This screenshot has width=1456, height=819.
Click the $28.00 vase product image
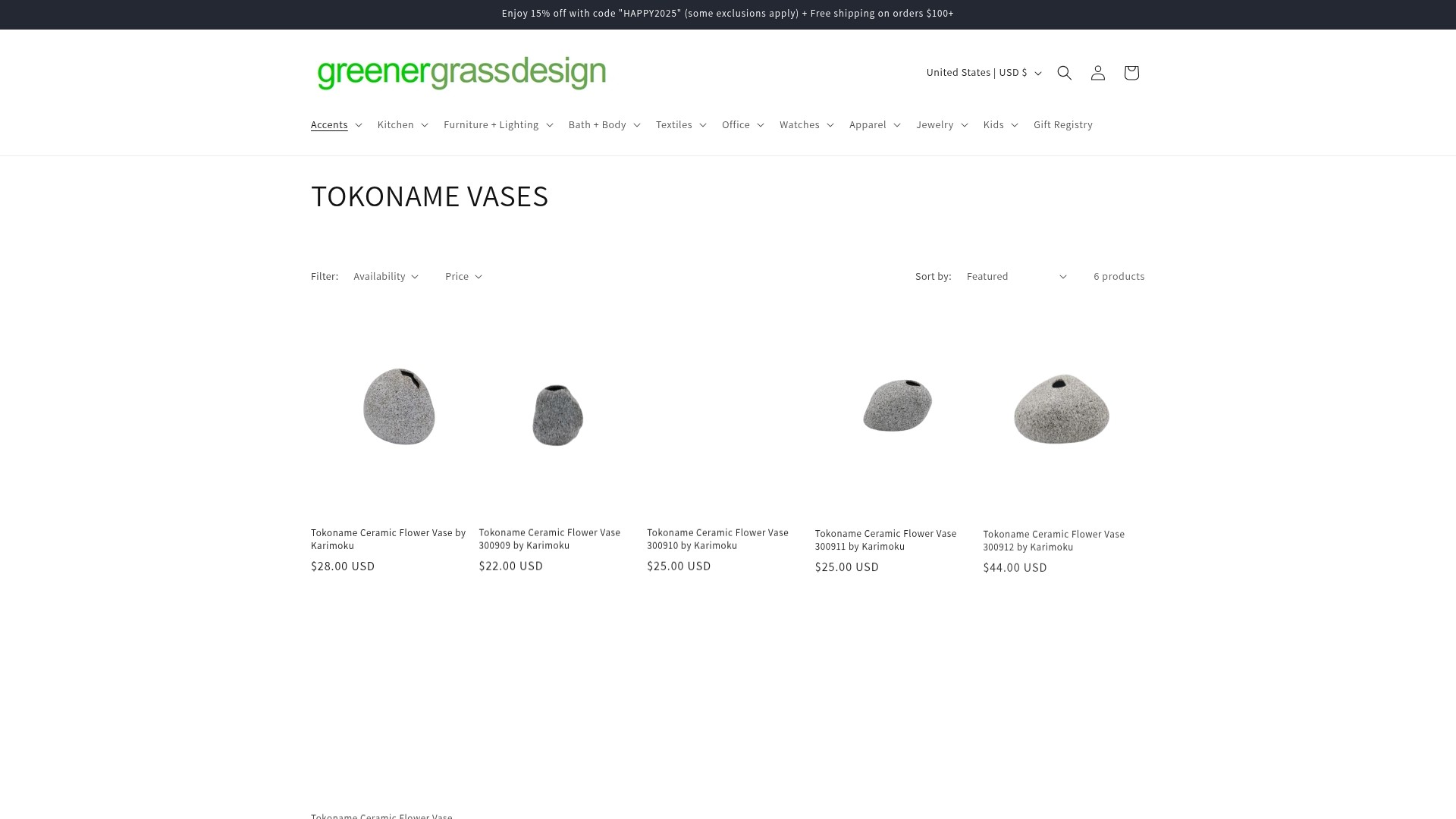pos(399,406)
